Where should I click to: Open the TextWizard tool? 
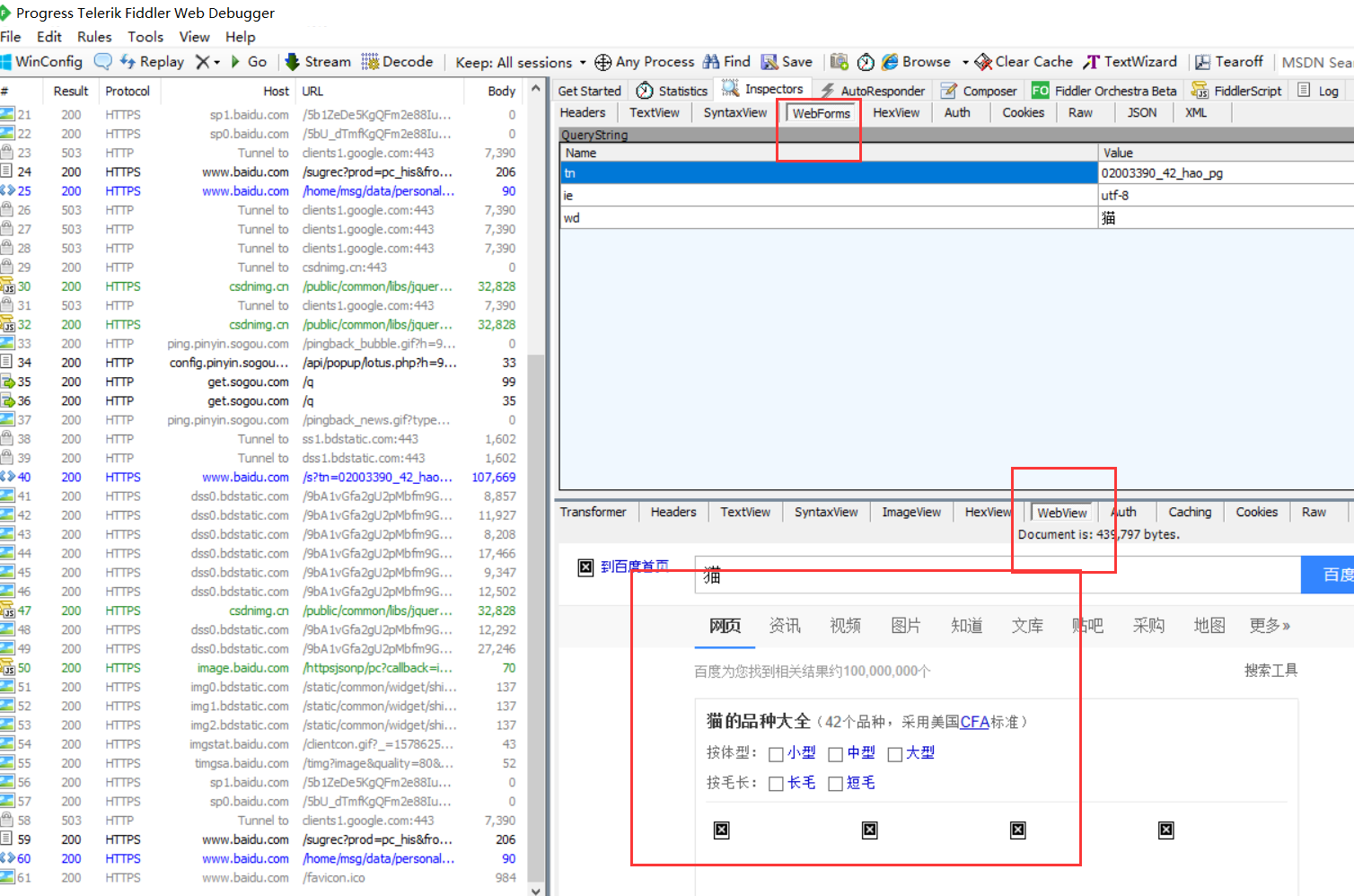1130,62
